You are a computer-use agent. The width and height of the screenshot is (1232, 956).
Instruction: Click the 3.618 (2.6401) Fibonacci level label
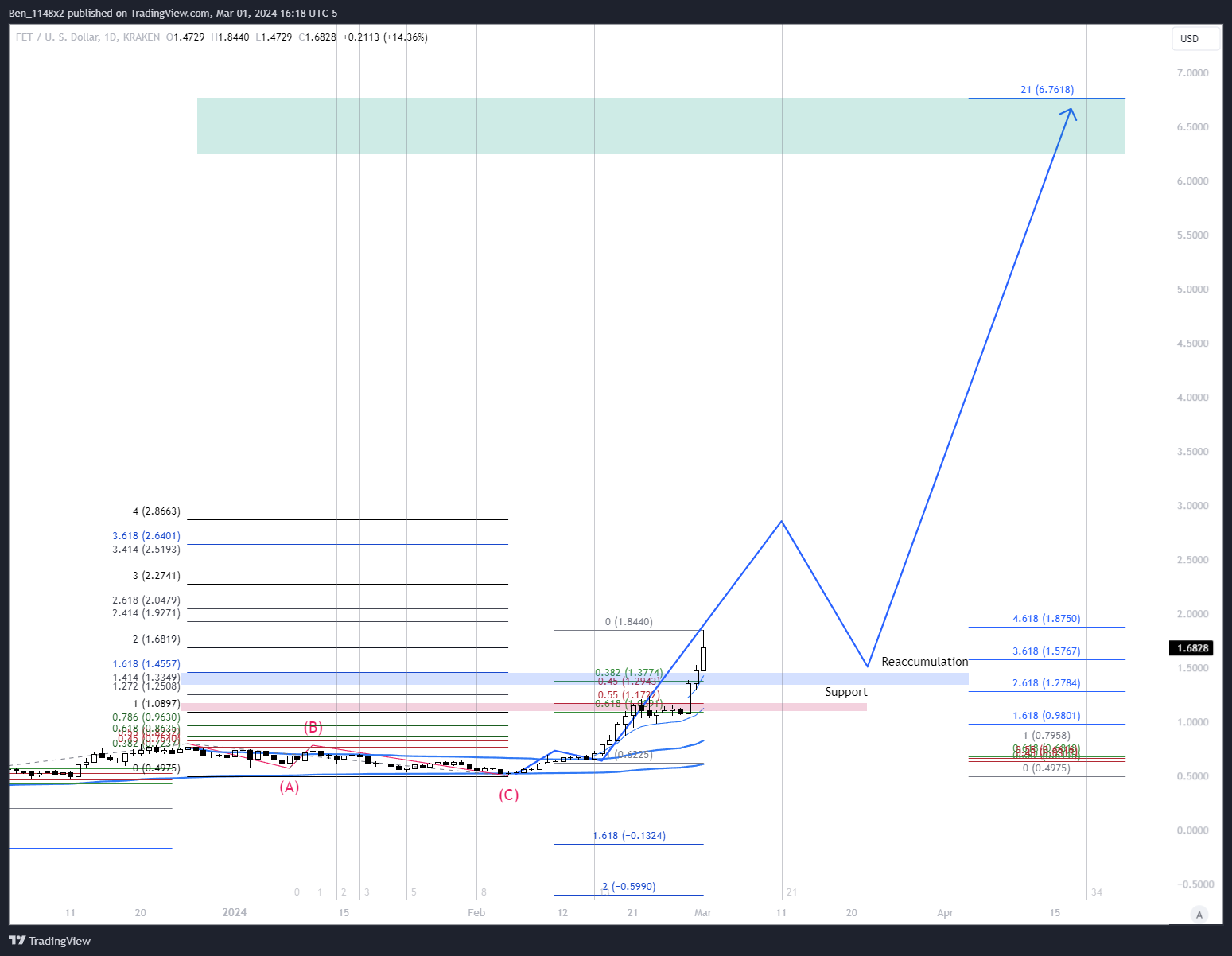tap(146, 536)
